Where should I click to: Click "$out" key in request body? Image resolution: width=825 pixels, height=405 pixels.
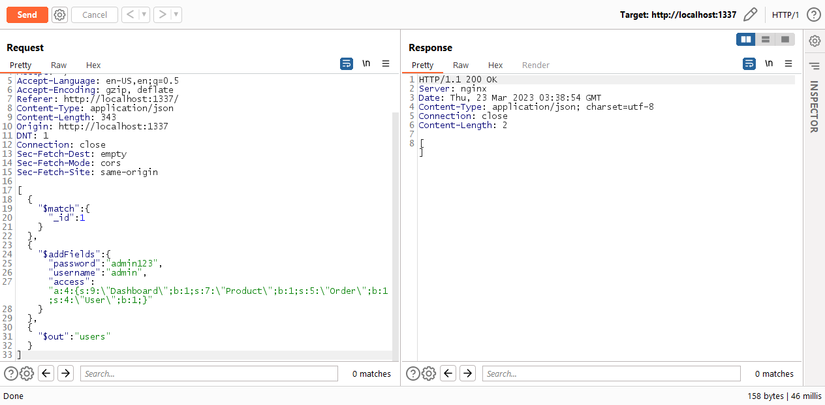click(x=54, y=336)
